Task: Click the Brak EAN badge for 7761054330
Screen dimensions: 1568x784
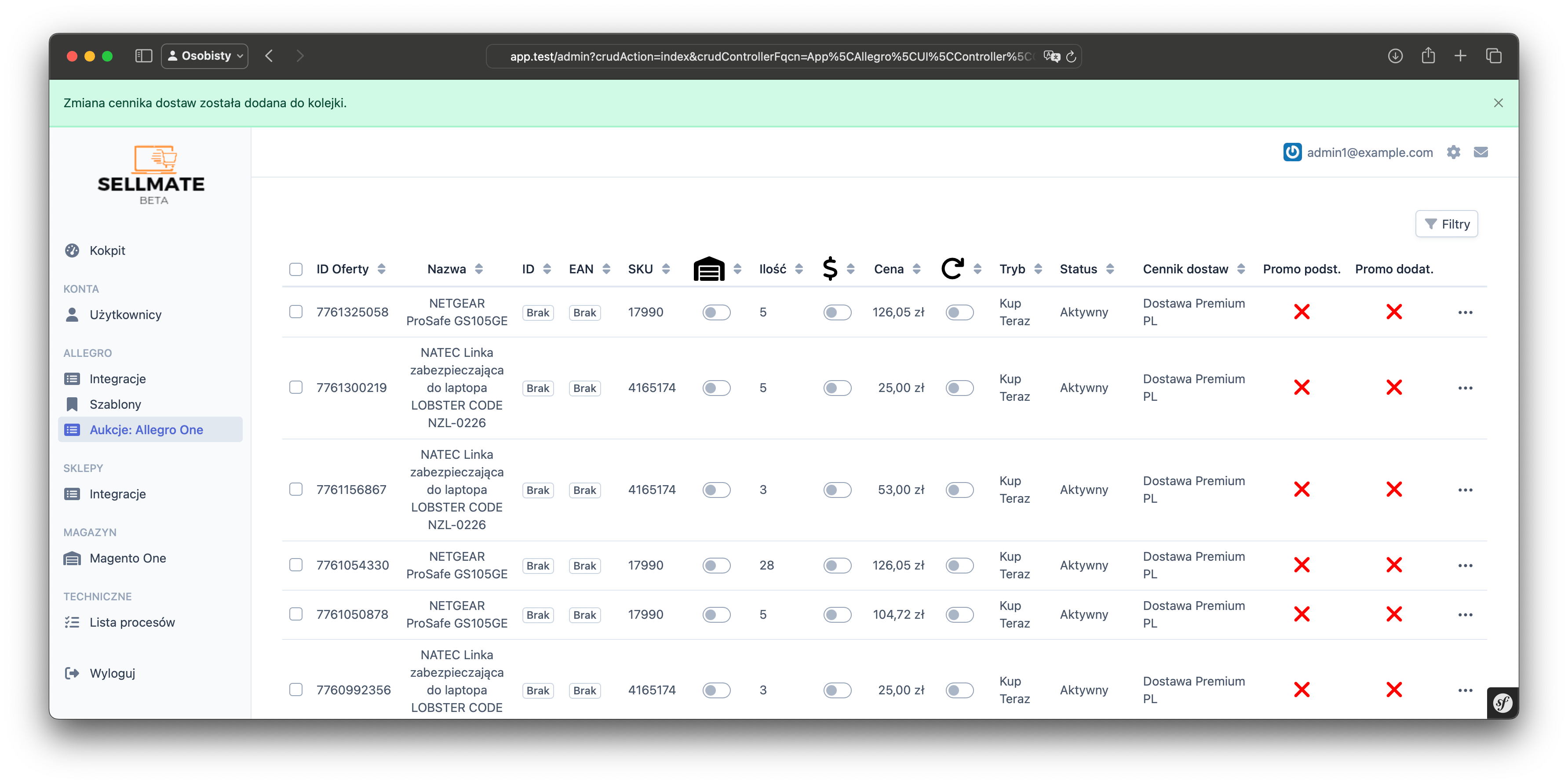Action: point(584,565)
